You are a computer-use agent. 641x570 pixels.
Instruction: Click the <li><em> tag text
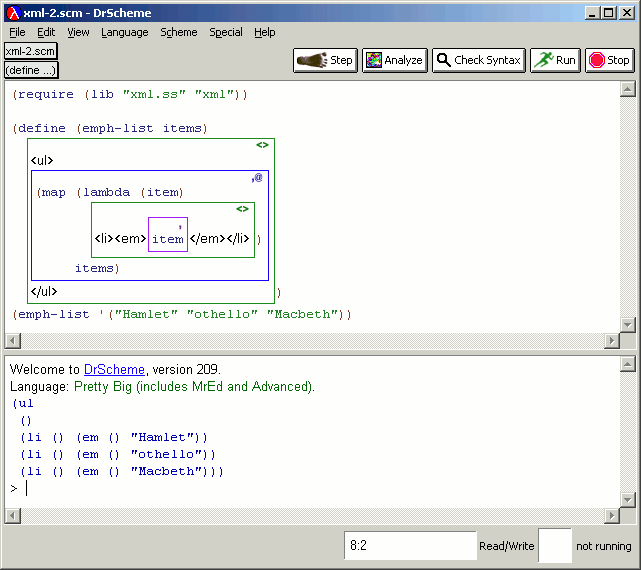(x=120, y=238)
